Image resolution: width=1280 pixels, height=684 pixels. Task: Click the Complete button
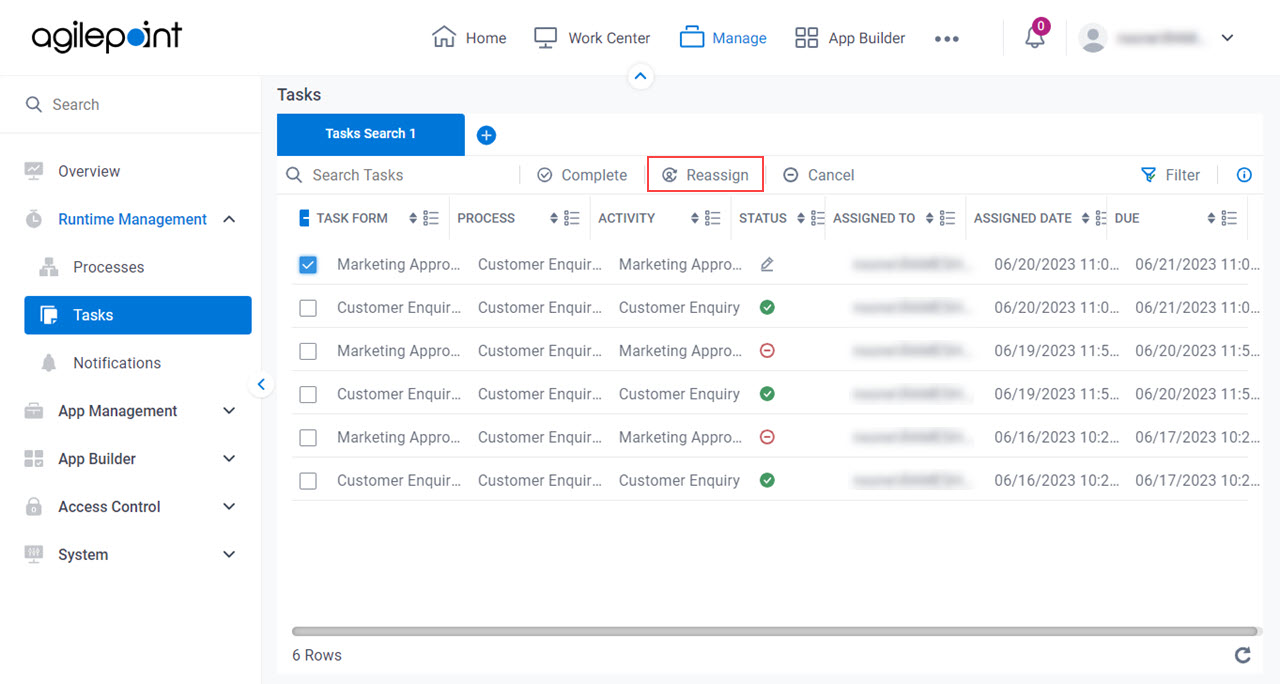pyautogui.click(x=582, y=175)
